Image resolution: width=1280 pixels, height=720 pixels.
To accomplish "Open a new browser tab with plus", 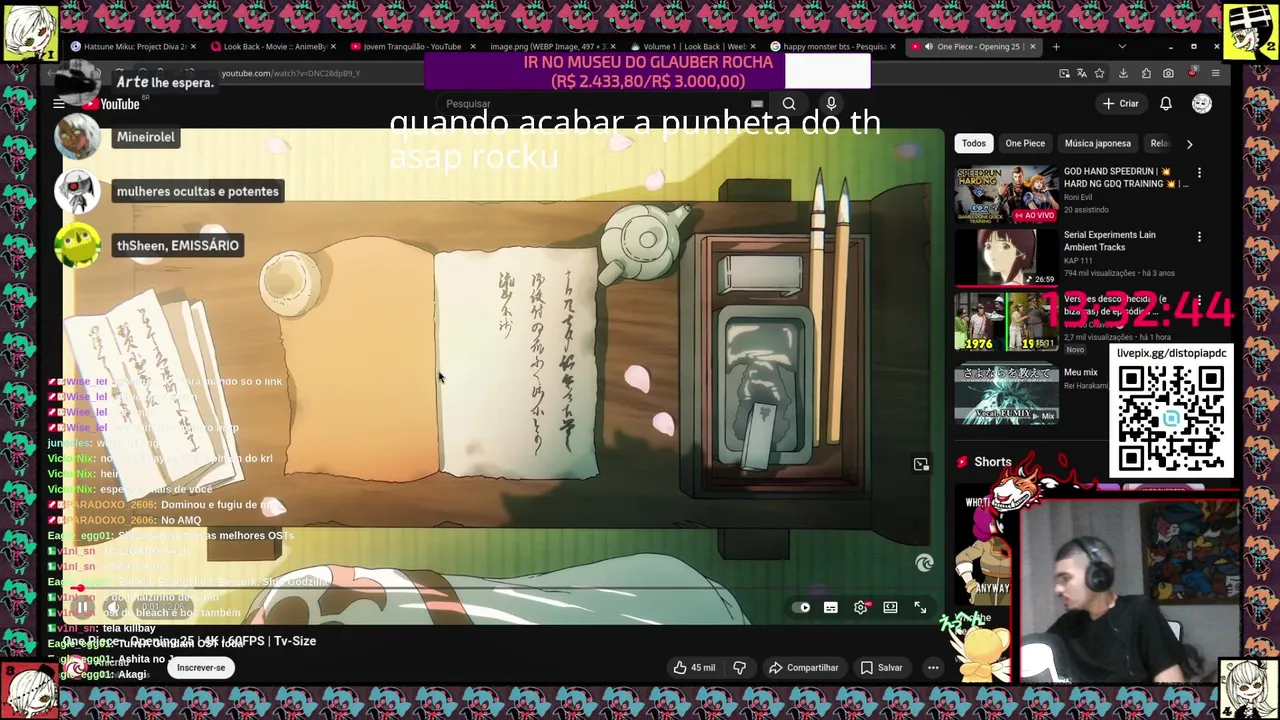I will [1056, 46].
